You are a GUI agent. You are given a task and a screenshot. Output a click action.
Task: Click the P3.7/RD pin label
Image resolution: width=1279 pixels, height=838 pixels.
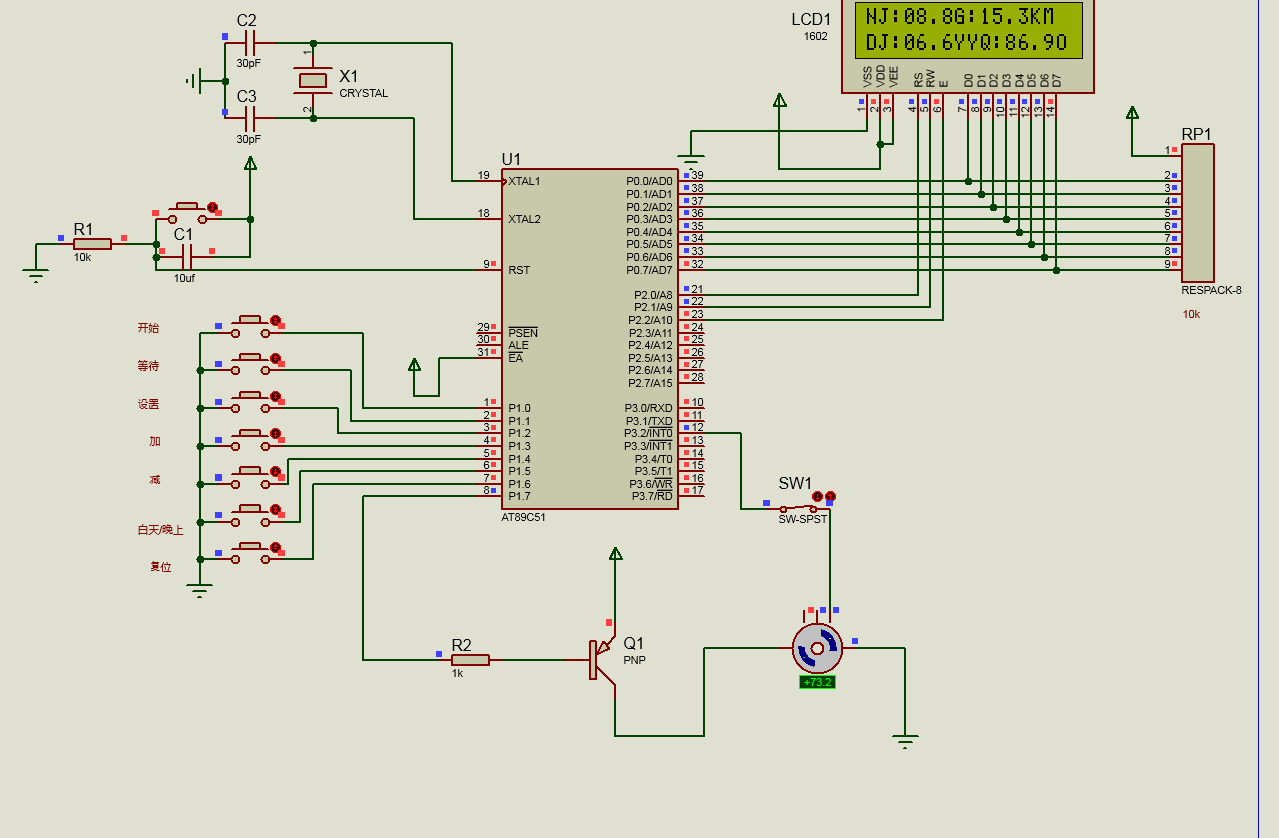point(652,496)
